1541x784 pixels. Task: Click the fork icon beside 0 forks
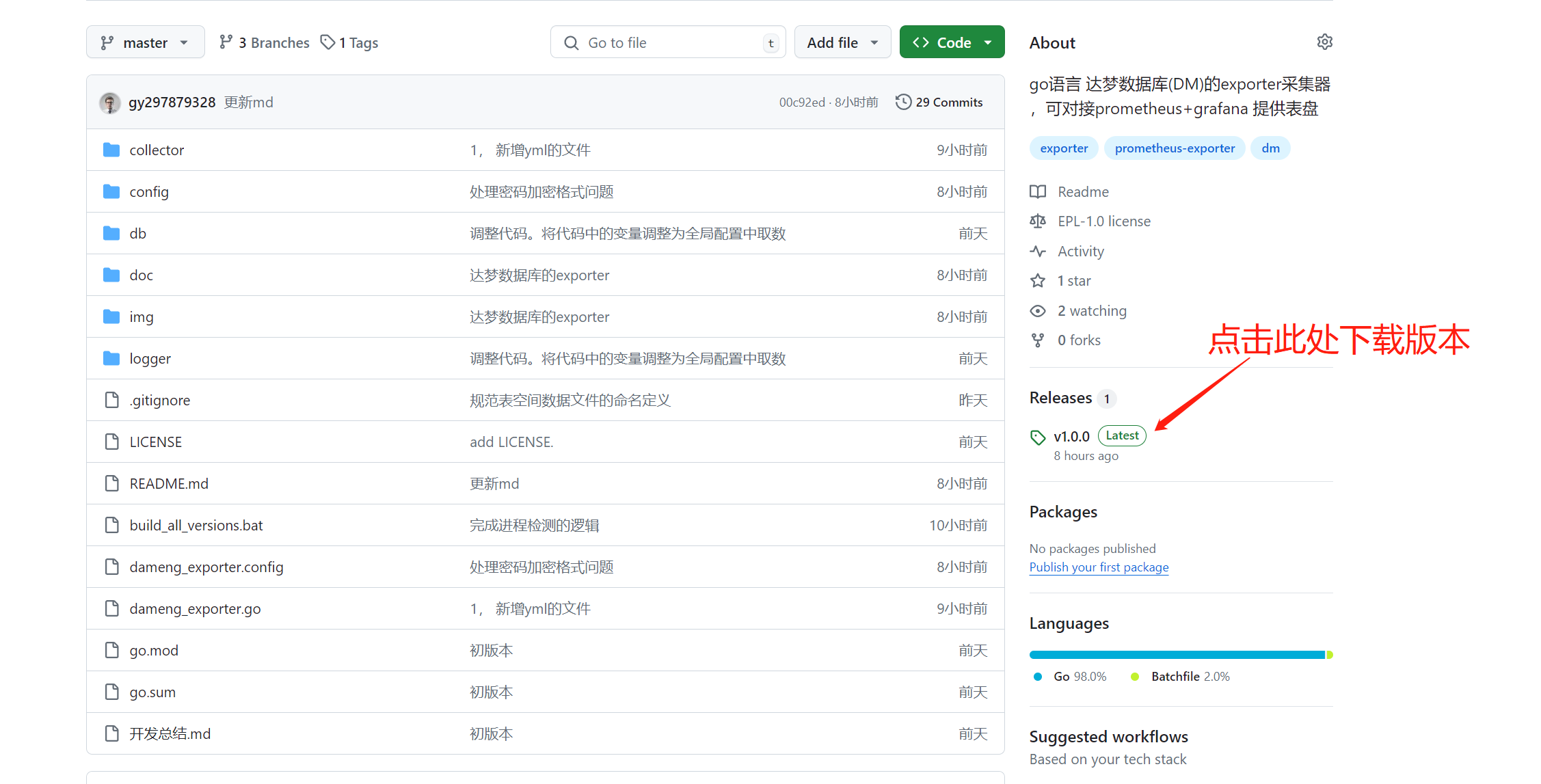[x=1038, y=340]
